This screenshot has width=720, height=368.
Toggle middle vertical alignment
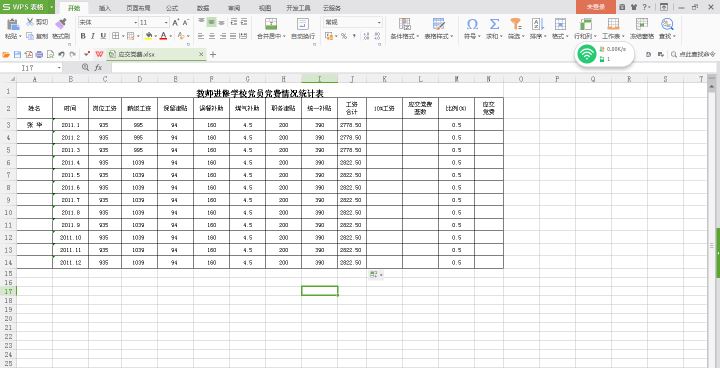[211, 22]
